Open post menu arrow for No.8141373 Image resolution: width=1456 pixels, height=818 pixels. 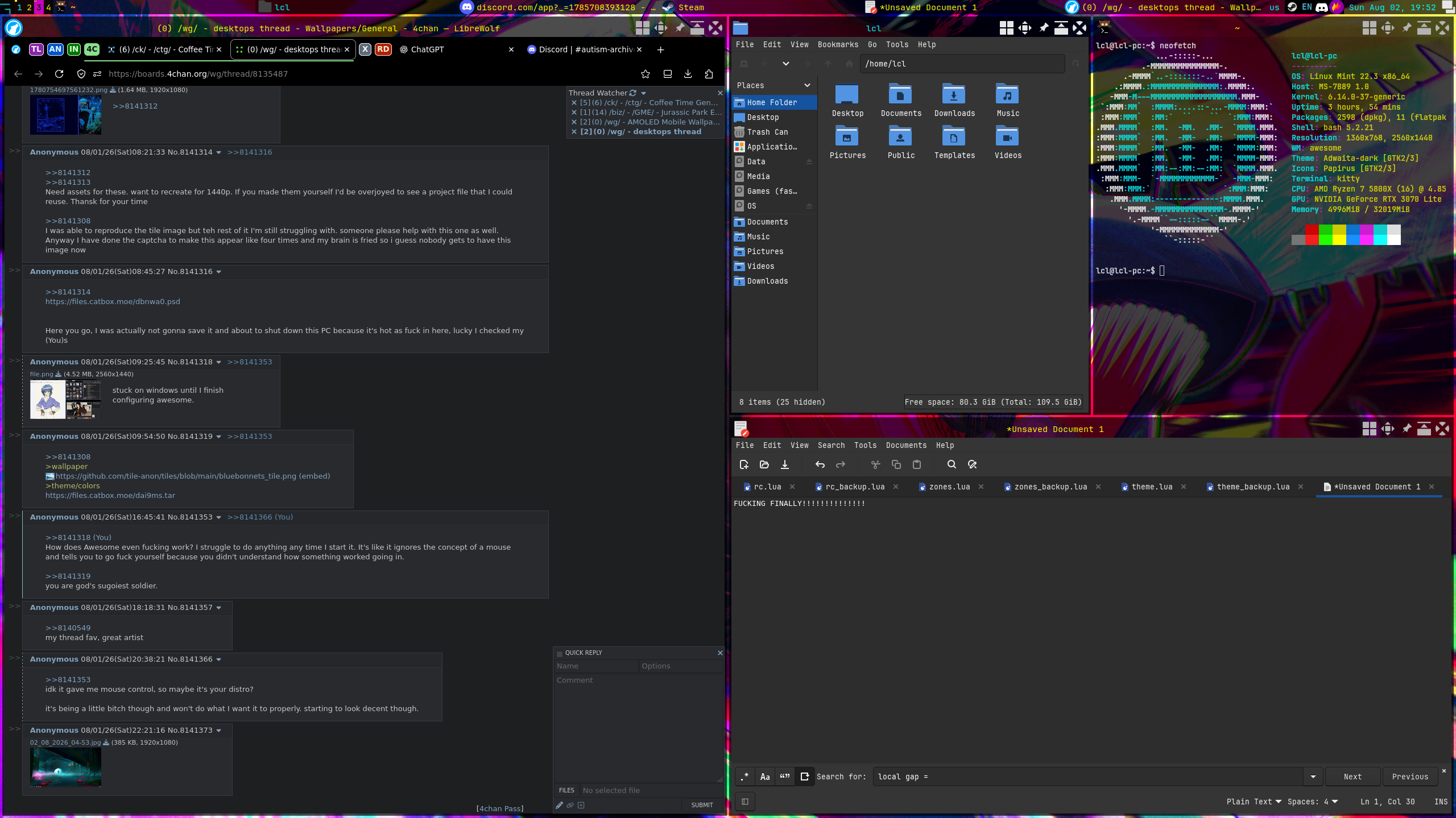[218, 730]
